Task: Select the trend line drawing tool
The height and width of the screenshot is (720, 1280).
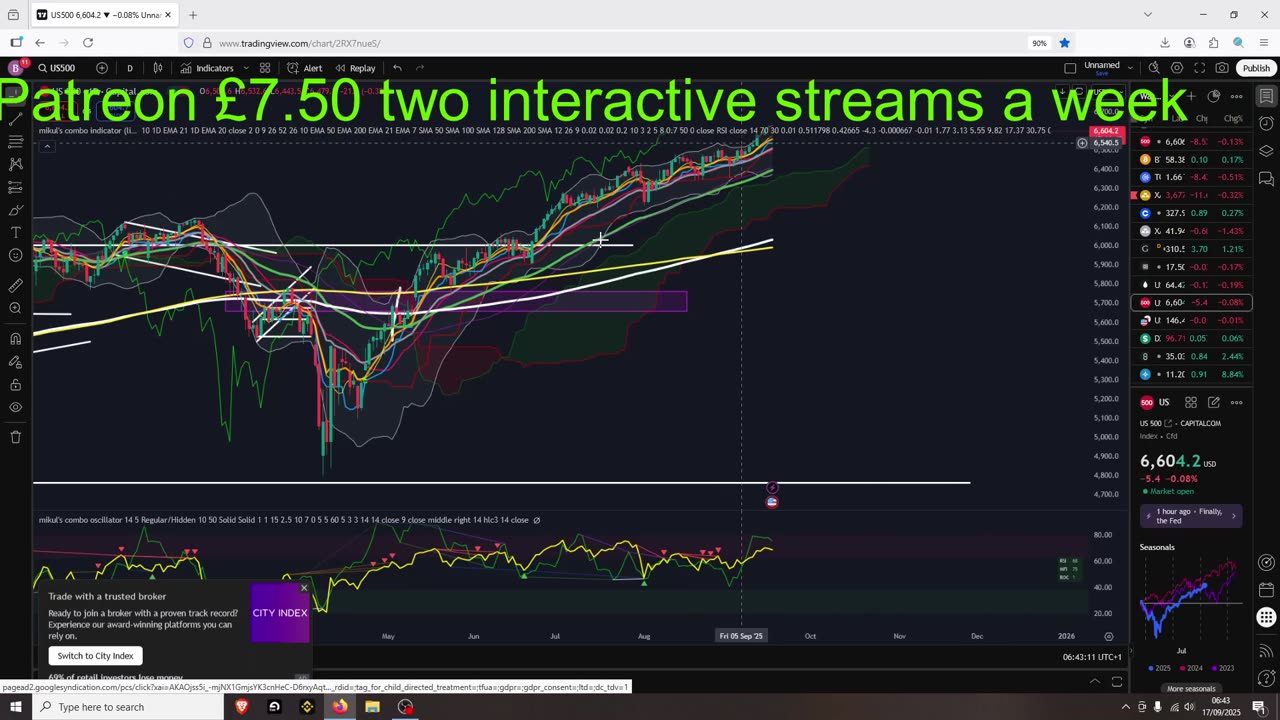Action: pos(15,118)
